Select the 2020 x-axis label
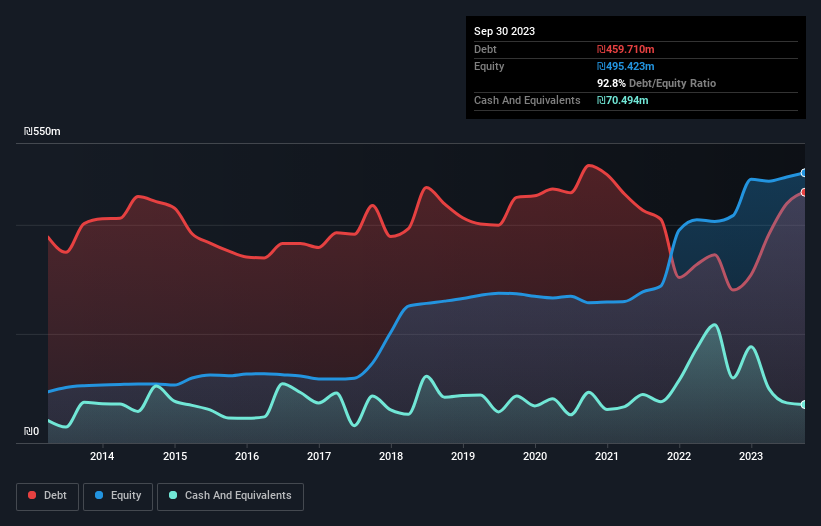This screenshot has height=526, width=821. (x=535, y=456)
